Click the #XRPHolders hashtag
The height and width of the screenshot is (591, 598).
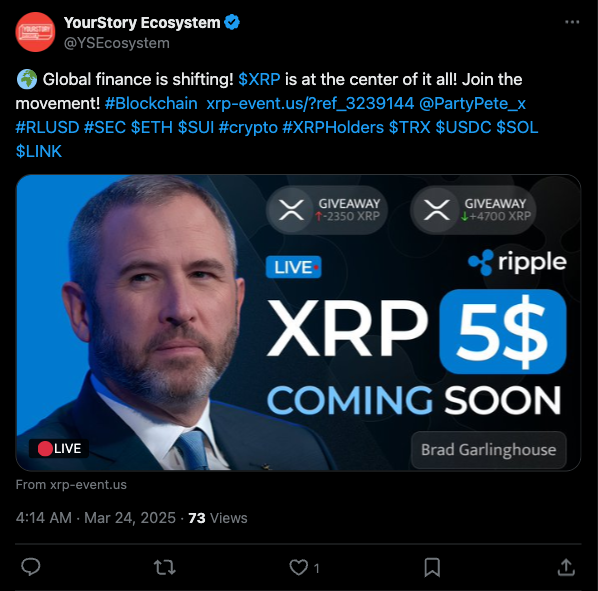point(333,127)
